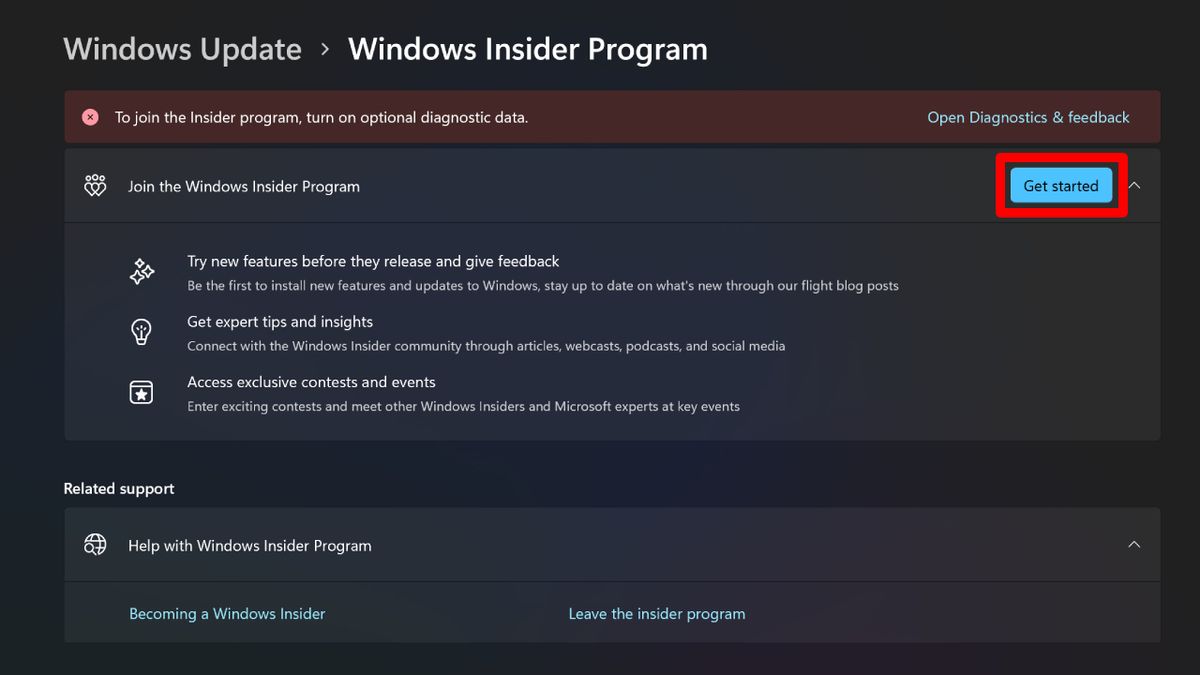Viewport: 1200px width, 675px height.
Task: Open Diagnostics & feedback link
Action: pos(1028,117)
